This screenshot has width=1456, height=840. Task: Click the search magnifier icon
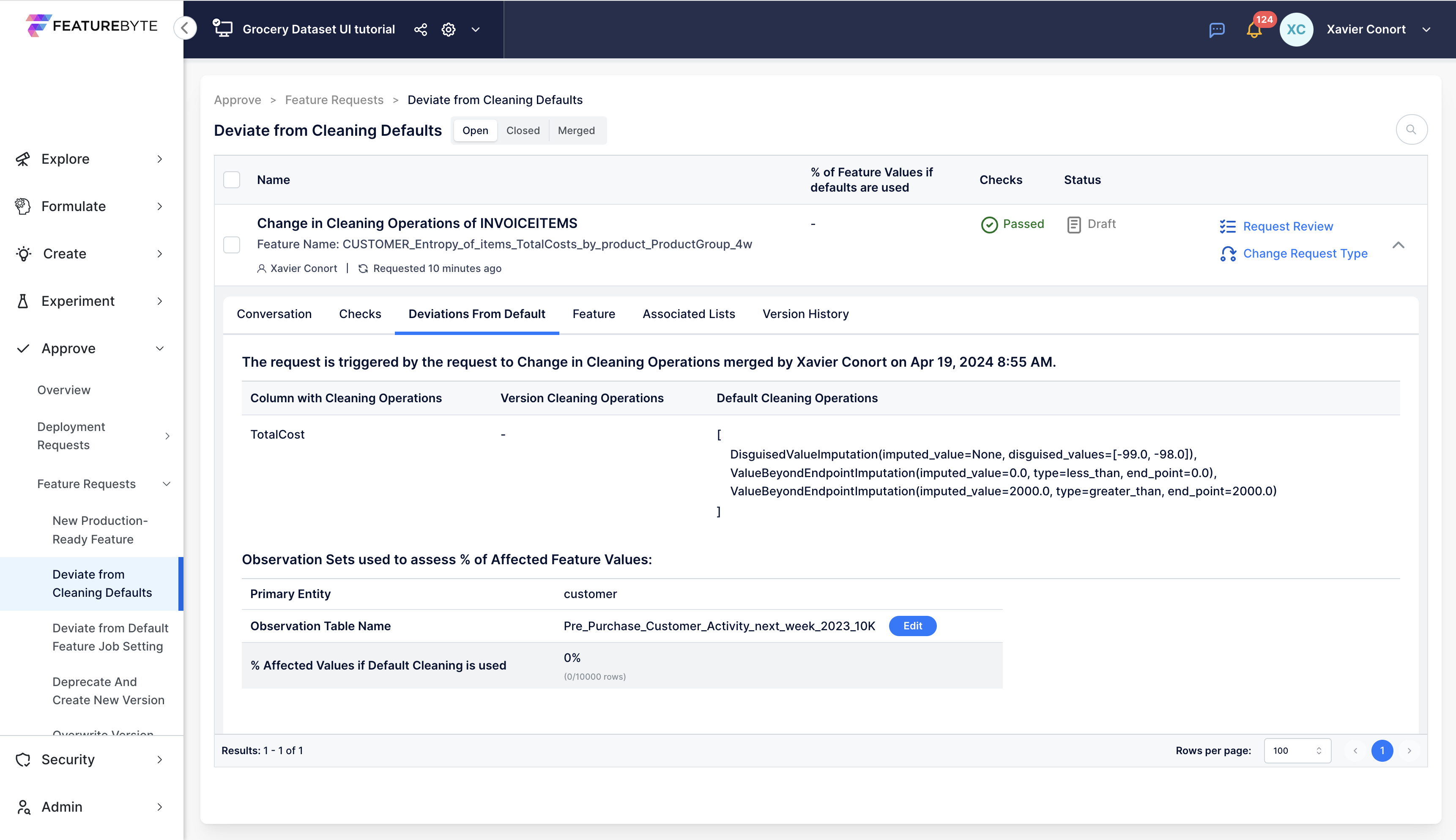pos(1411,130)
